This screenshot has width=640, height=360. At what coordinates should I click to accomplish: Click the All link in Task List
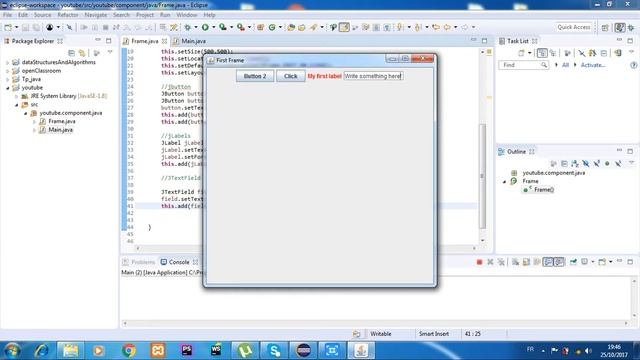(565, 65)
